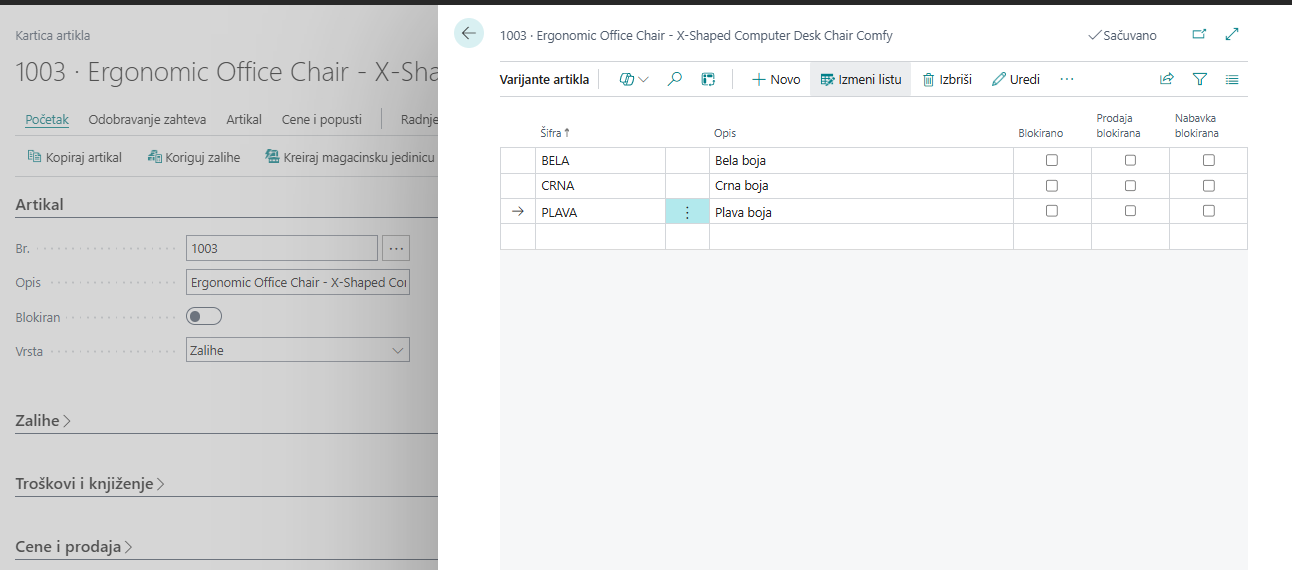Click the list view layout icon
The height and width of the screenshot is (570, 1292).
[x=1232, y=79]
